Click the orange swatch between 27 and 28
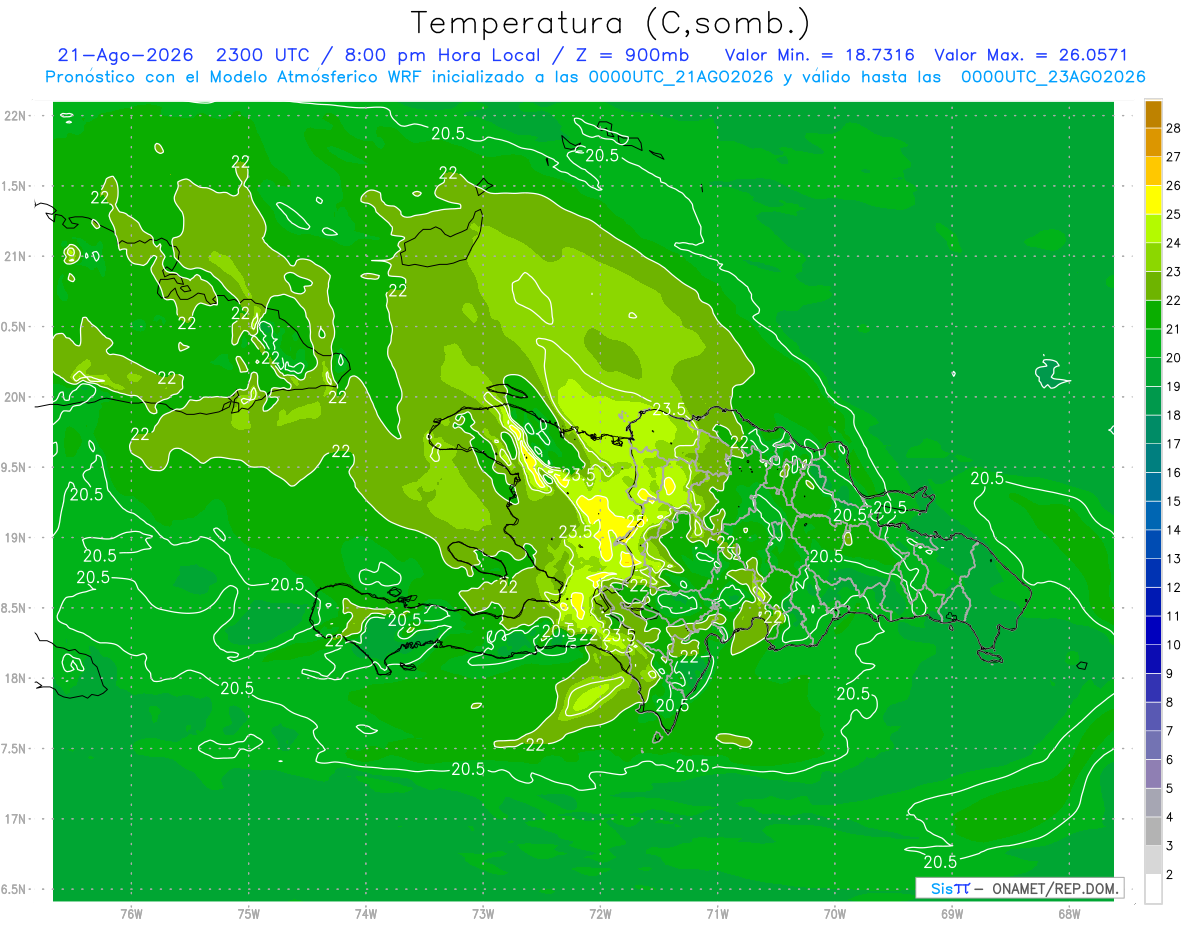 pyautogui.click(x=1153, y=142)
